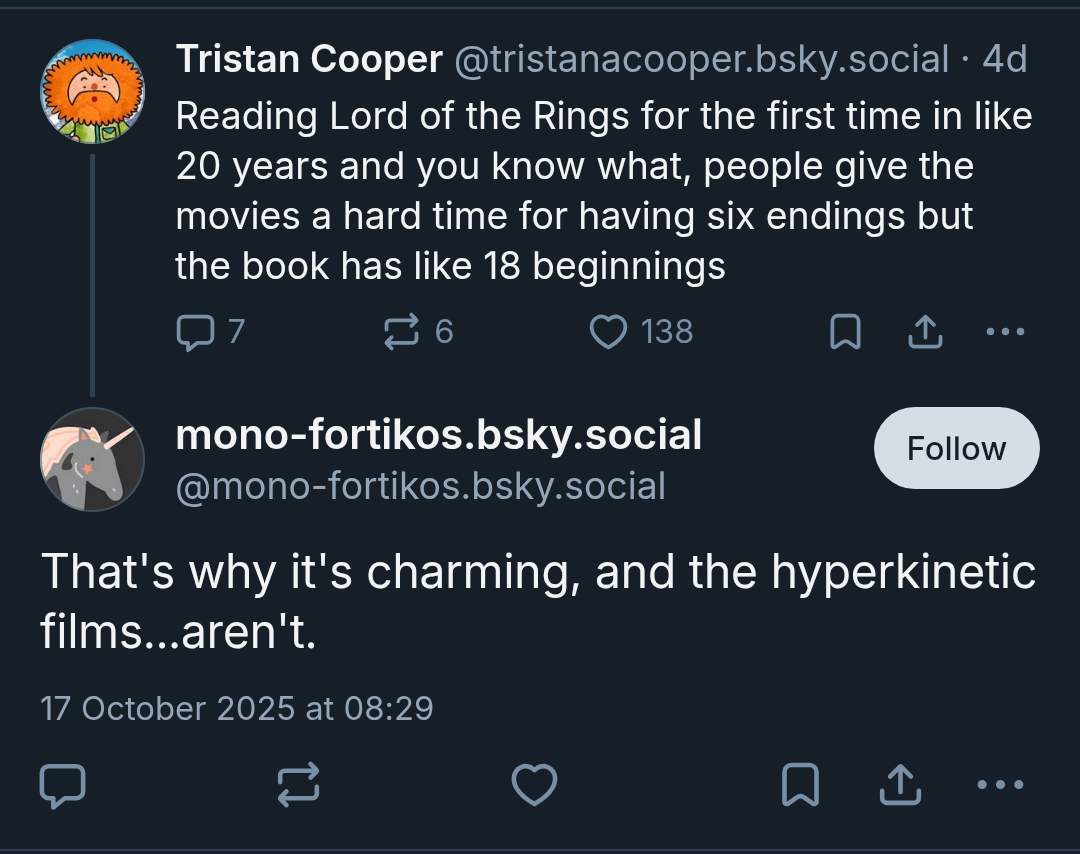The image size is (1080, 854).
Task: Like Tristan Cooper's post with 138 likes
Action: click(x=641, y=332)
